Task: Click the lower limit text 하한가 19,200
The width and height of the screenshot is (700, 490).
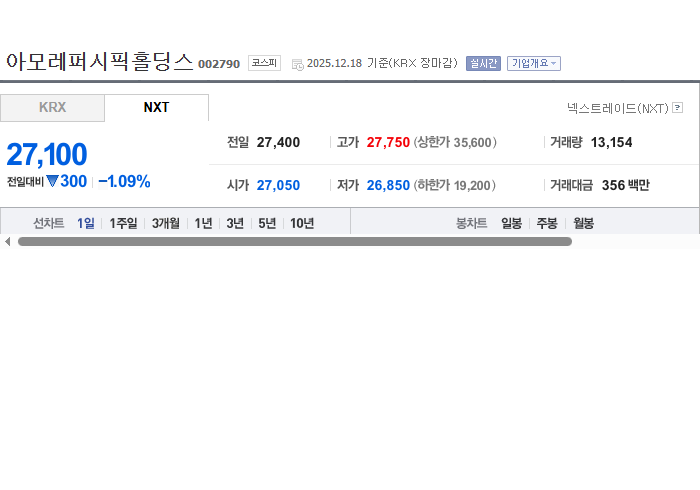Action: (454, 185)
